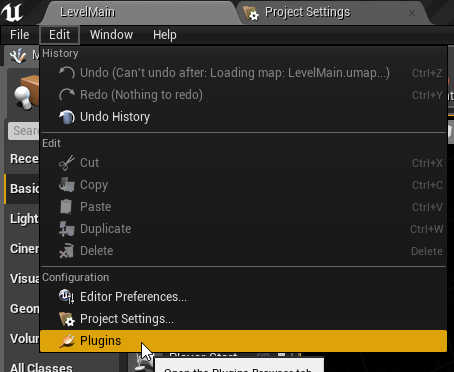Viewport: 454px width, 372px height.
Task: Open the File menu
Action: [20, 35]
